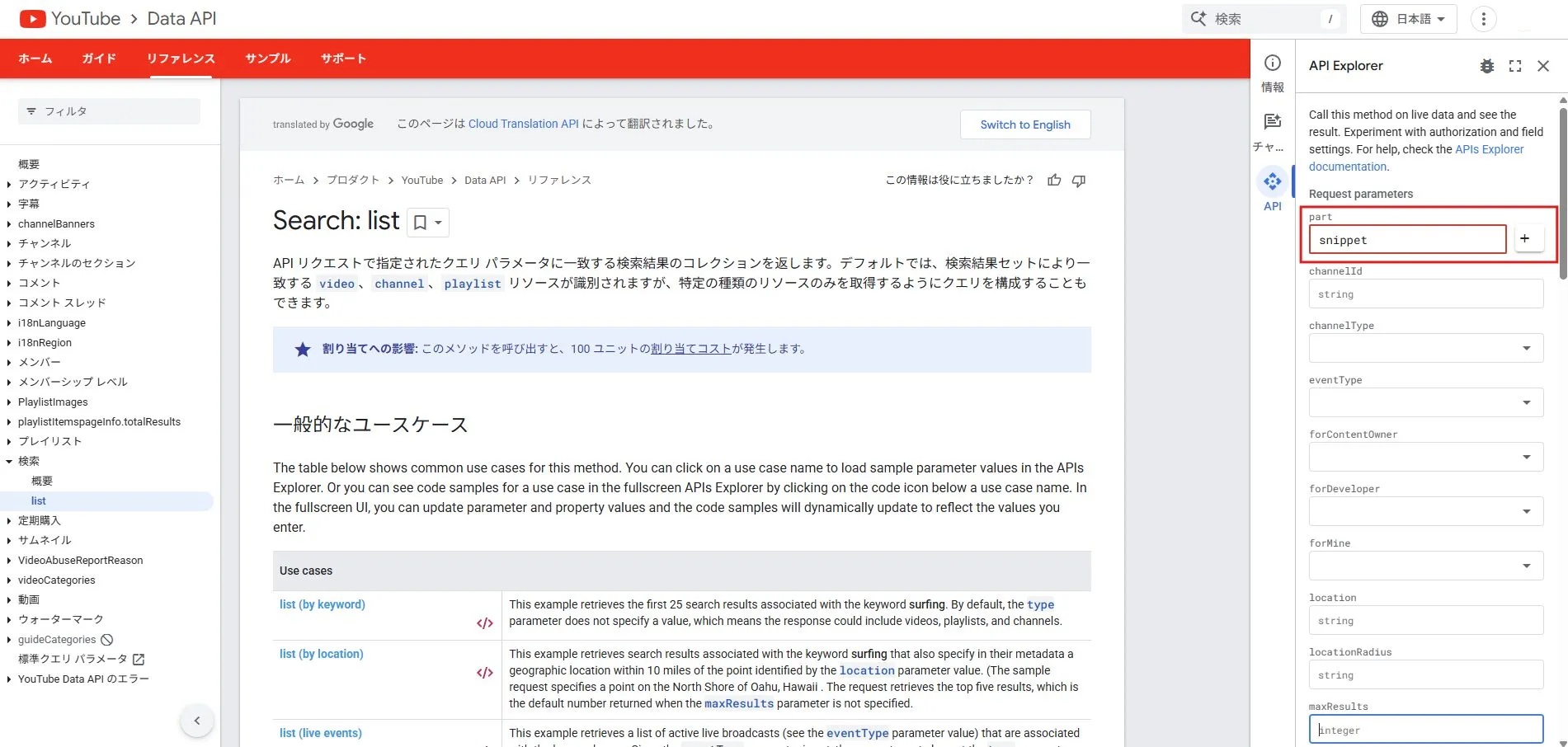Expand the チャンネル tree item
1568x747 pixels.
pyautogui.click(x=9, y=244)
